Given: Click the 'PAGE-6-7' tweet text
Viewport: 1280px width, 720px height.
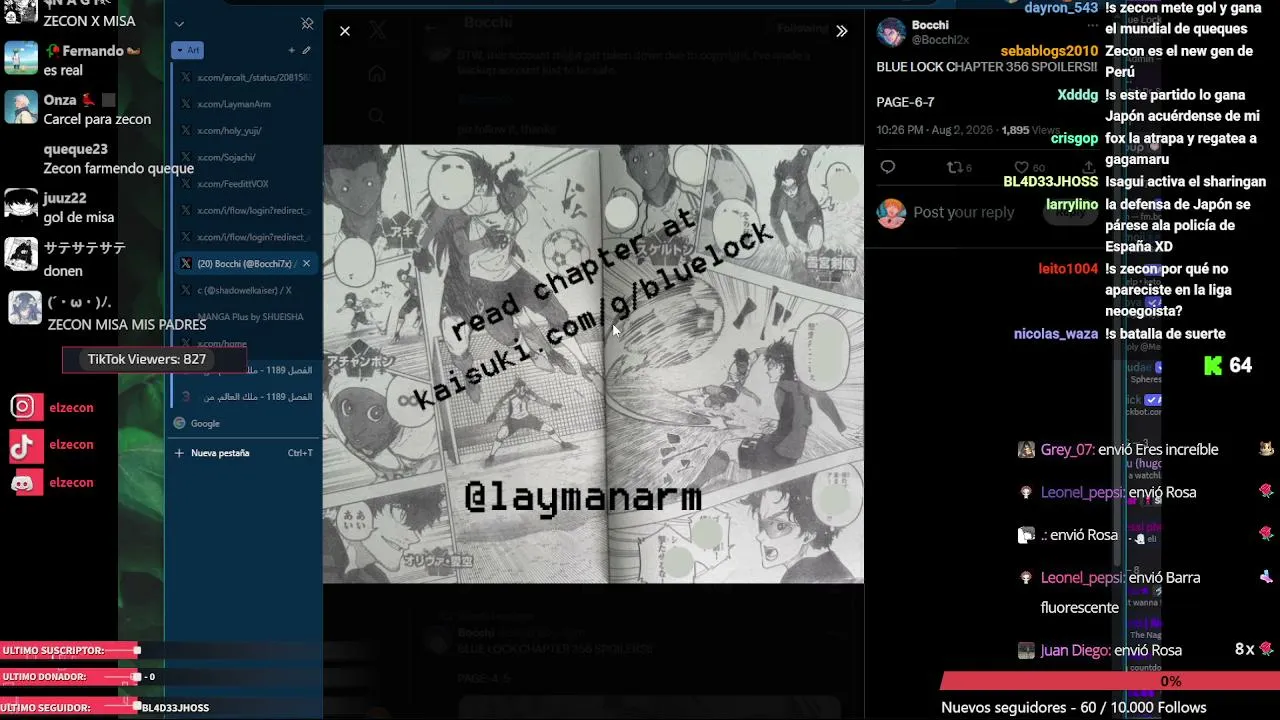Looking at the screenshot, I should point(905,102).
